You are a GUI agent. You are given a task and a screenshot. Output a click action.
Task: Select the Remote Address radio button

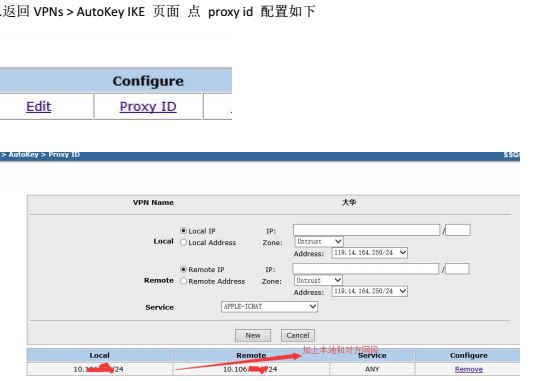tap(184, 281)
